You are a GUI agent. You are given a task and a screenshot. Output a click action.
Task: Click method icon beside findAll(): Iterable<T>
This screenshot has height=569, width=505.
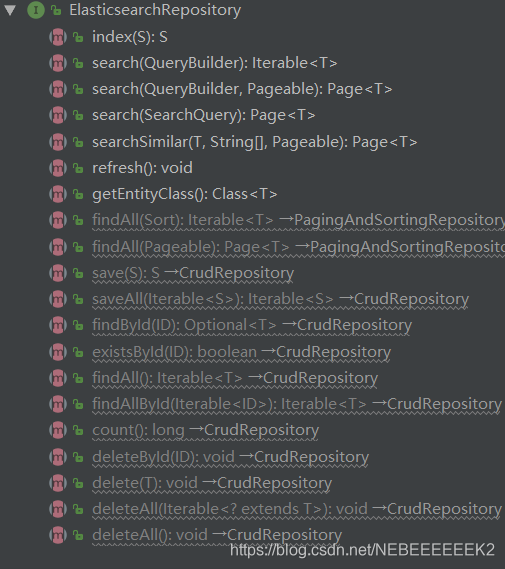pos(58,378)
